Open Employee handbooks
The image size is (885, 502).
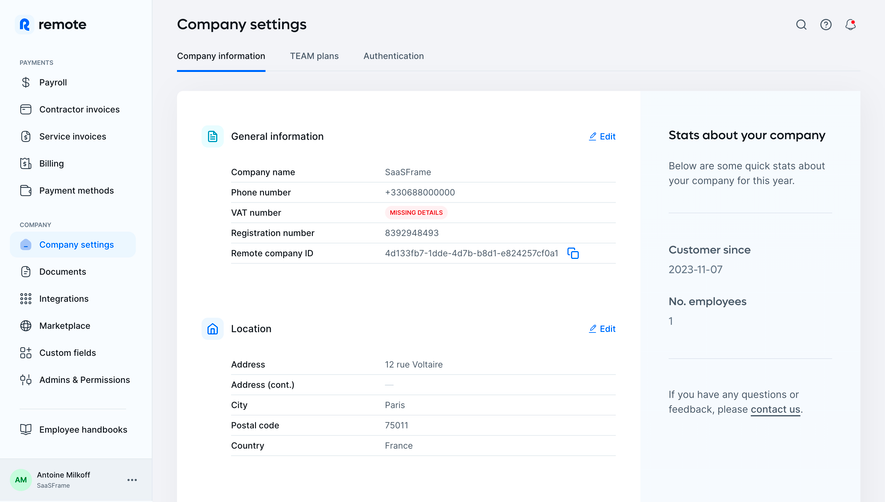click(84, 430)
